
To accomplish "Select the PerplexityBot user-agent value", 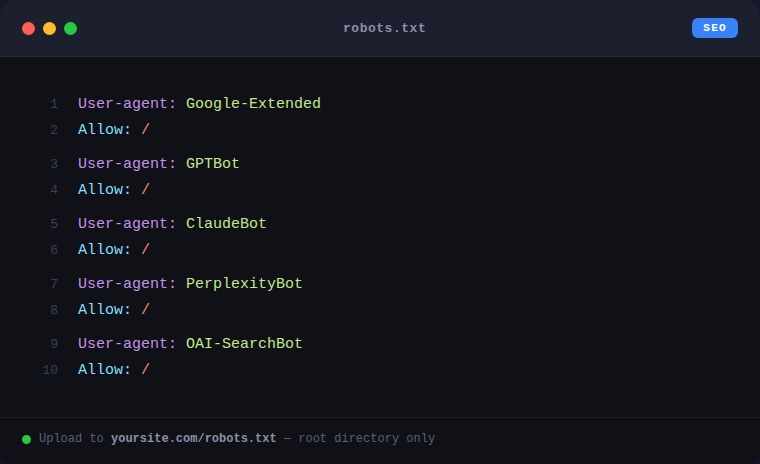I will [x=244, y=284].
